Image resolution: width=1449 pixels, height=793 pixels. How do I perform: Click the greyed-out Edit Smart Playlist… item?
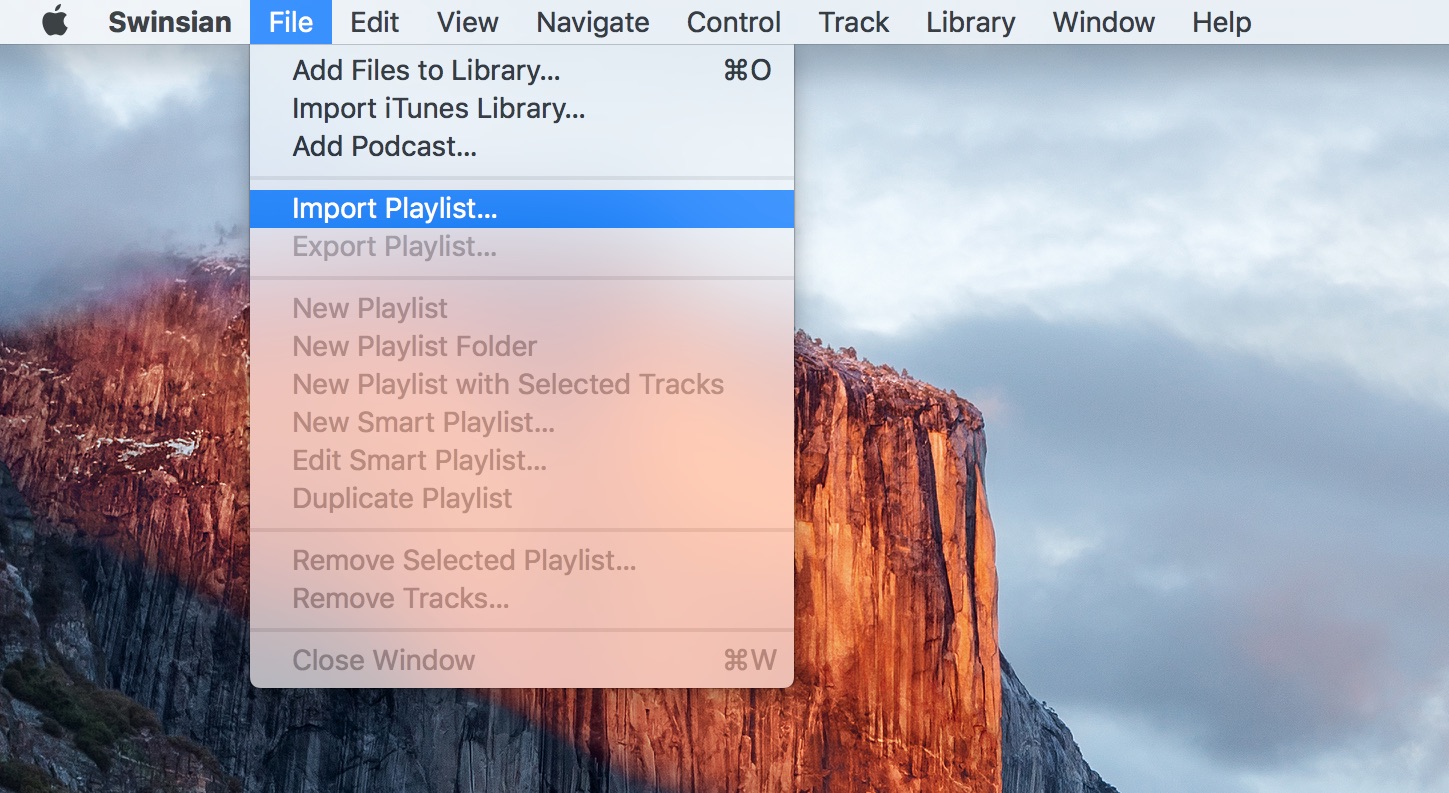(522, 460)
